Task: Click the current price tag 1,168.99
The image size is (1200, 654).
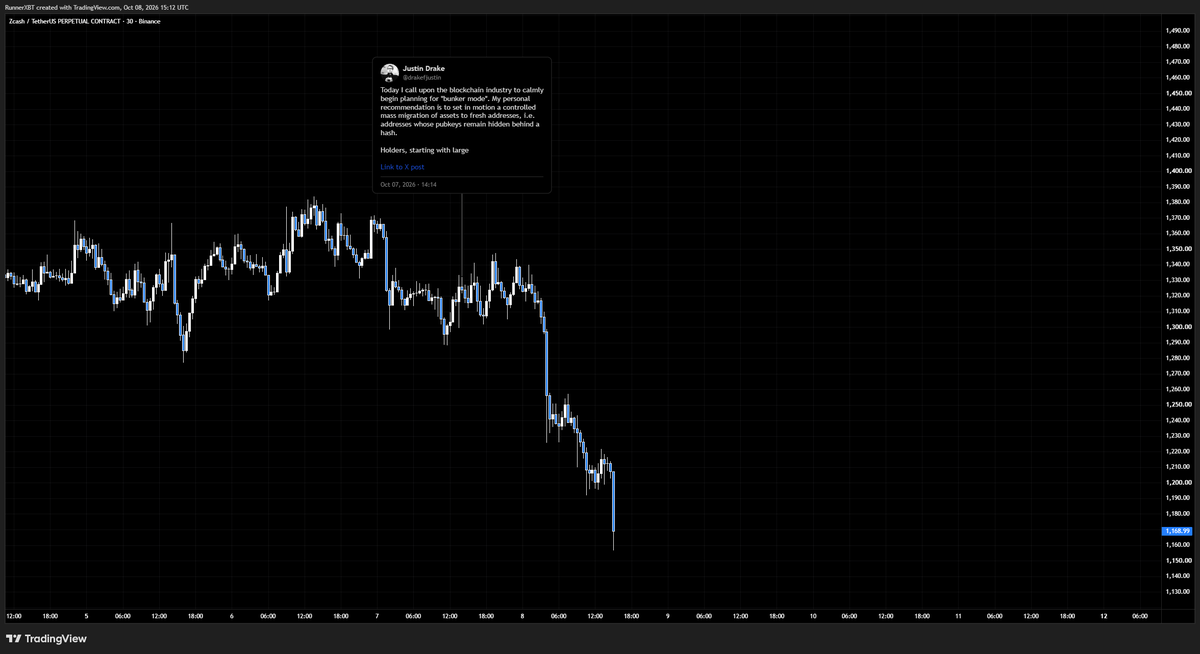Action: click(1176, 531)
